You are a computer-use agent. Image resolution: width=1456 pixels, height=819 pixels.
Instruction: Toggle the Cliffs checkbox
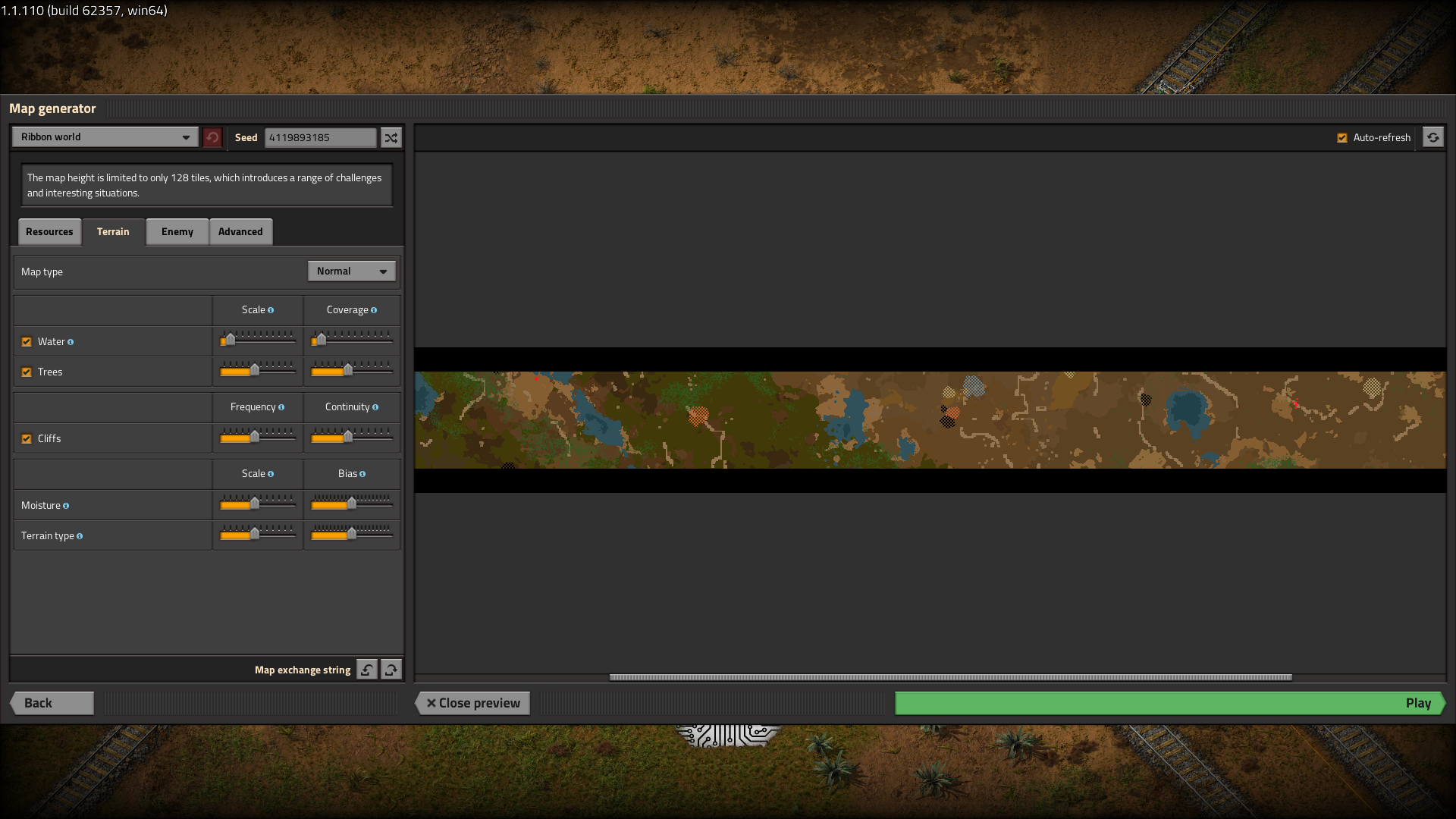(27, 439)
